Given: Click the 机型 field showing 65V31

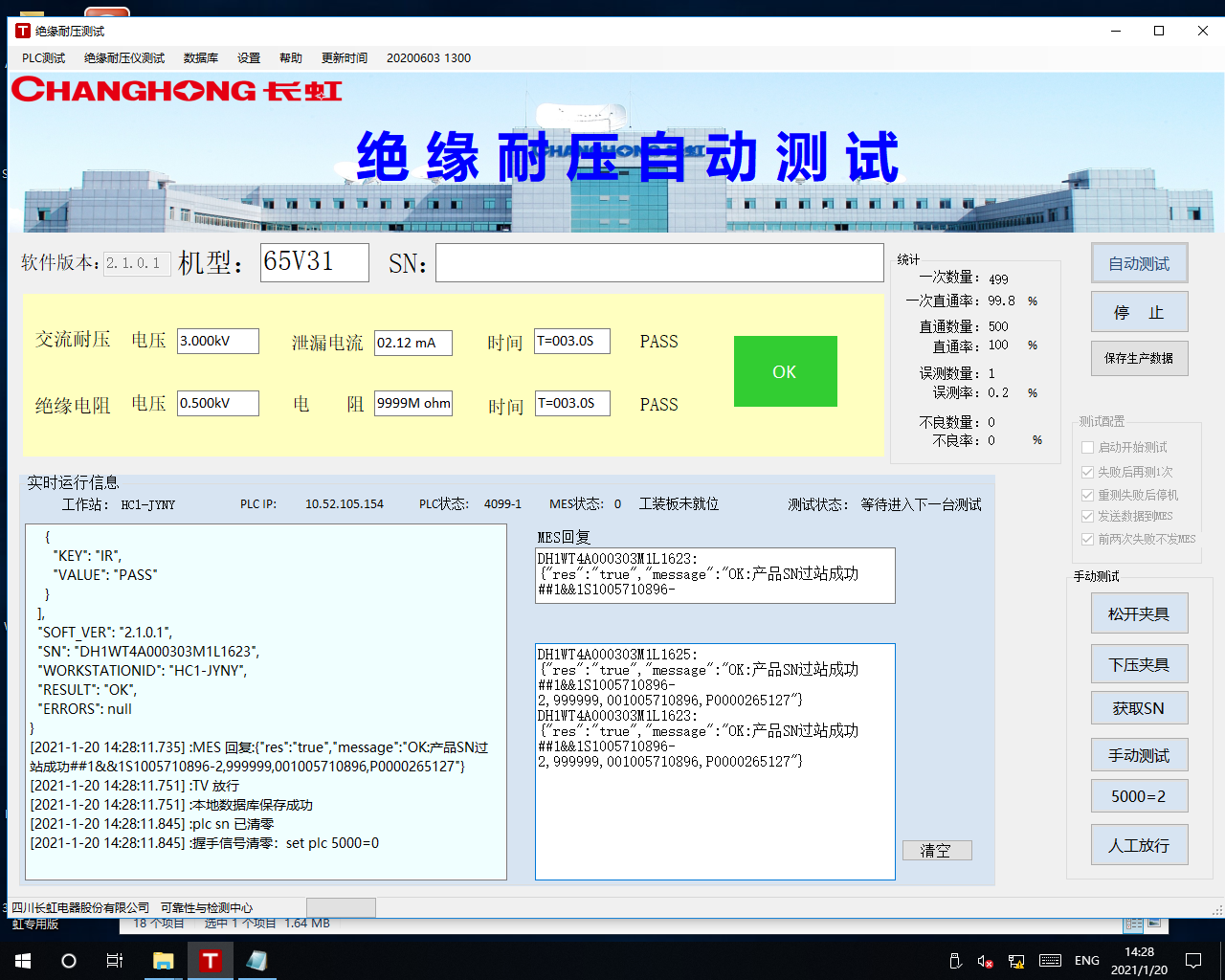Looking at the screenshot, I should [x=315, y=262].
